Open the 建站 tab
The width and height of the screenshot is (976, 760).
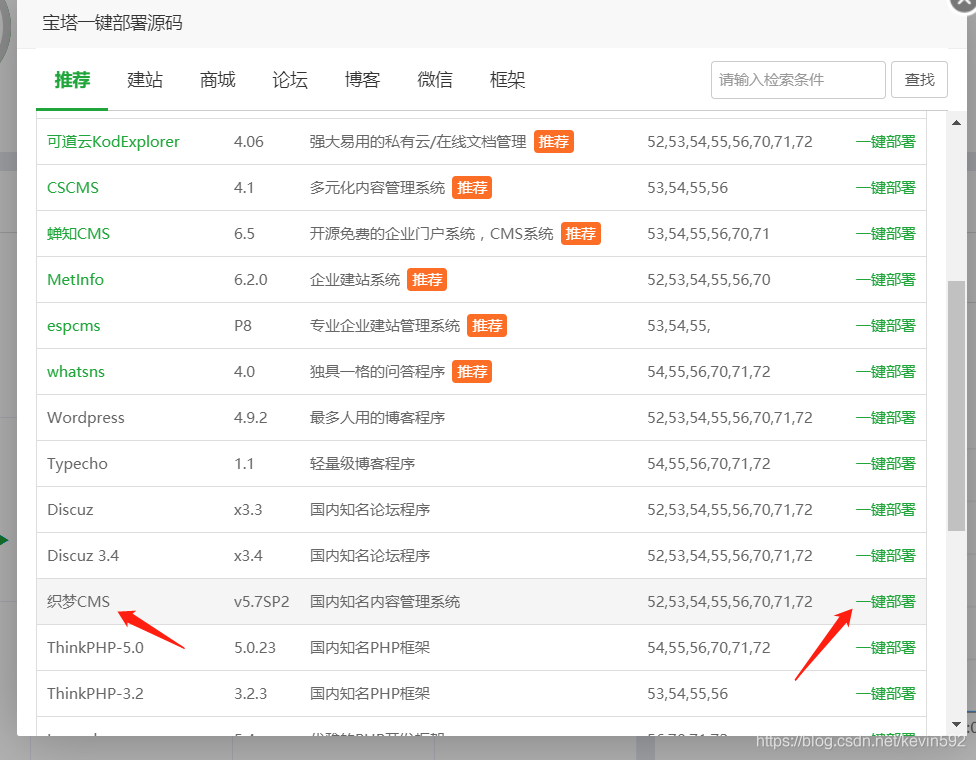point(145,80)
